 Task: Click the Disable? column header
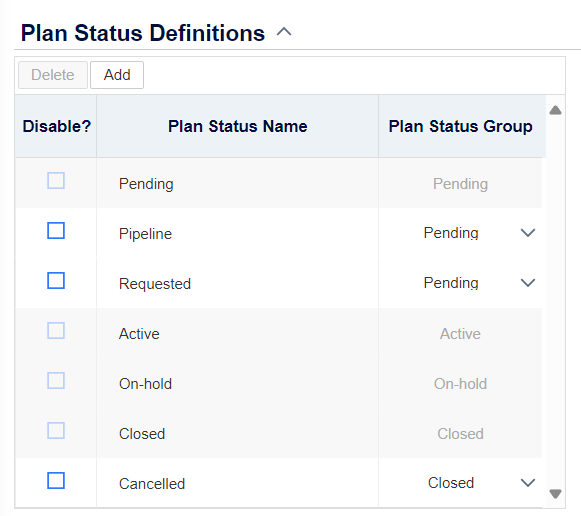(x=56, y=126)
